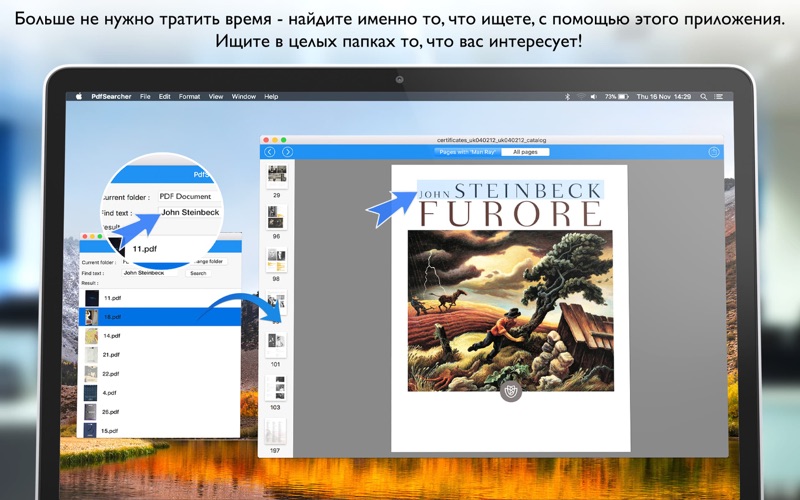Open the File menu
800x500 pixels.
(x=145, y=96)
